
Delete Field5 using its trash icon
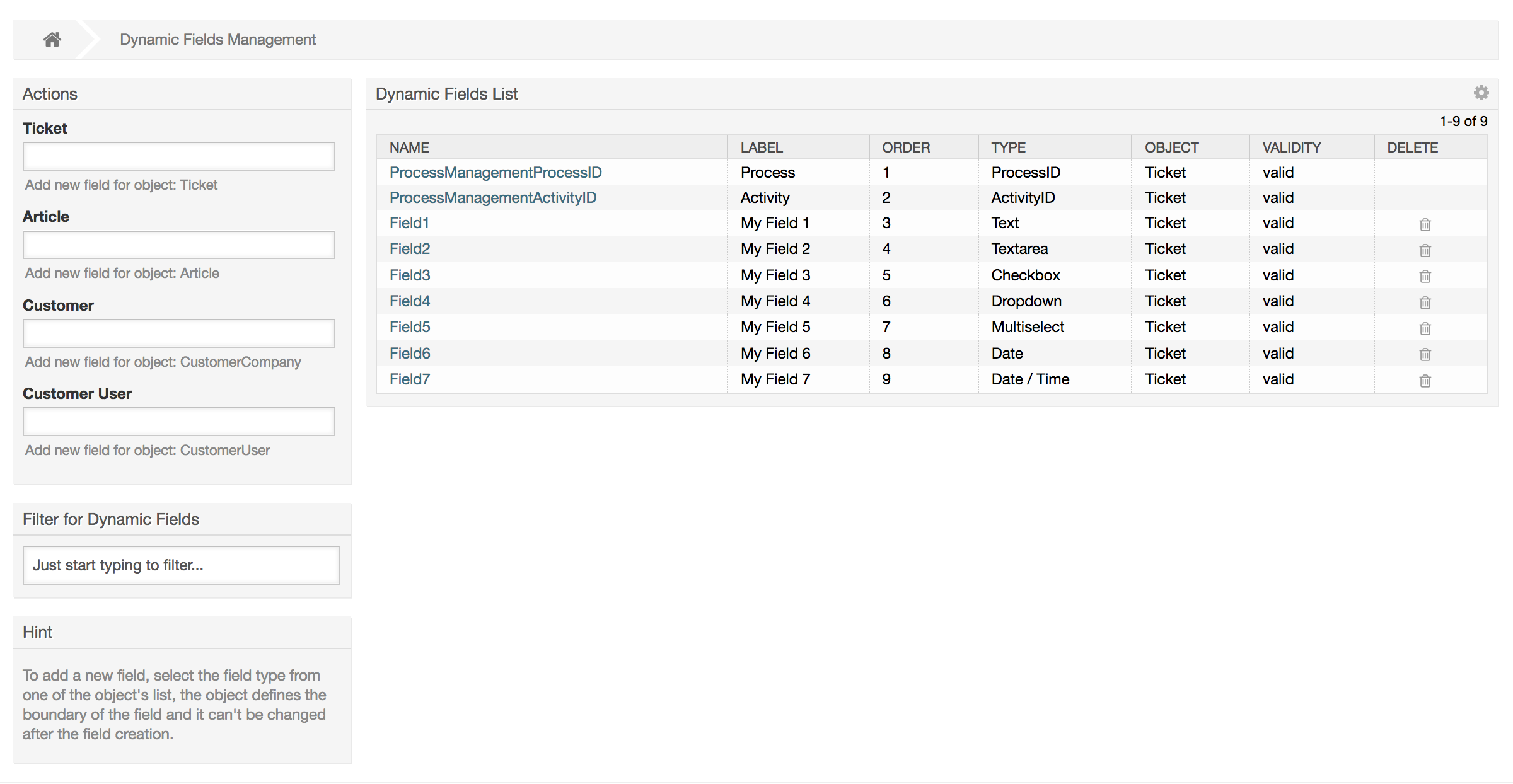(1425, 329)
